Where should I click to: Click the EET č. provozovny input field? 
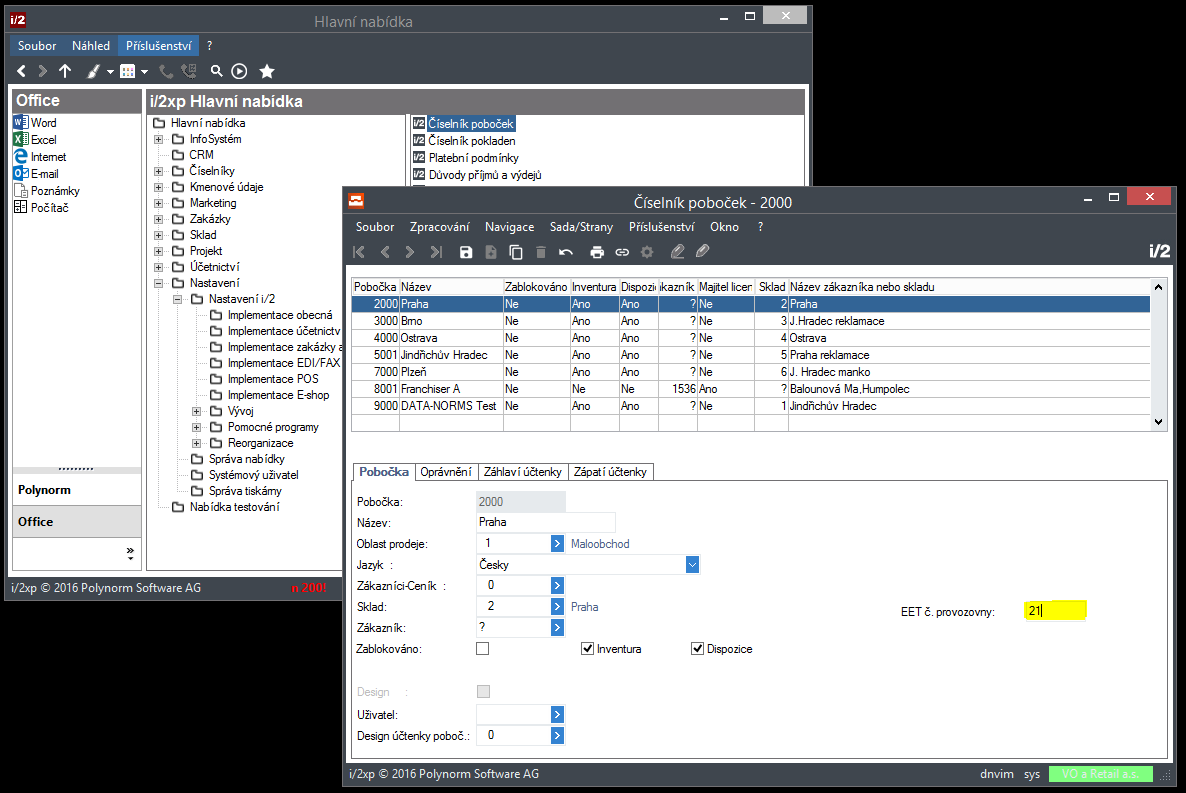[1055, 611]
